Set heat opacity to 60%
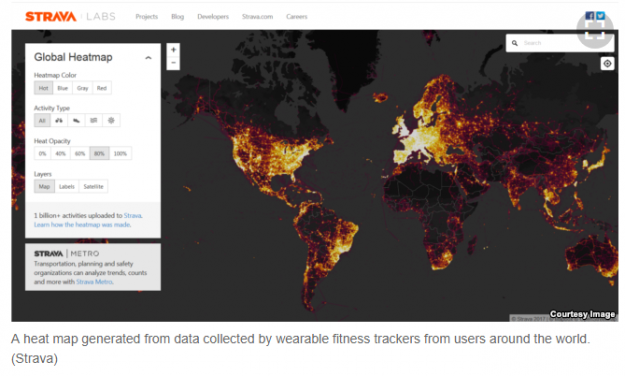Screen dimensions: 625x376 point(80,154)
